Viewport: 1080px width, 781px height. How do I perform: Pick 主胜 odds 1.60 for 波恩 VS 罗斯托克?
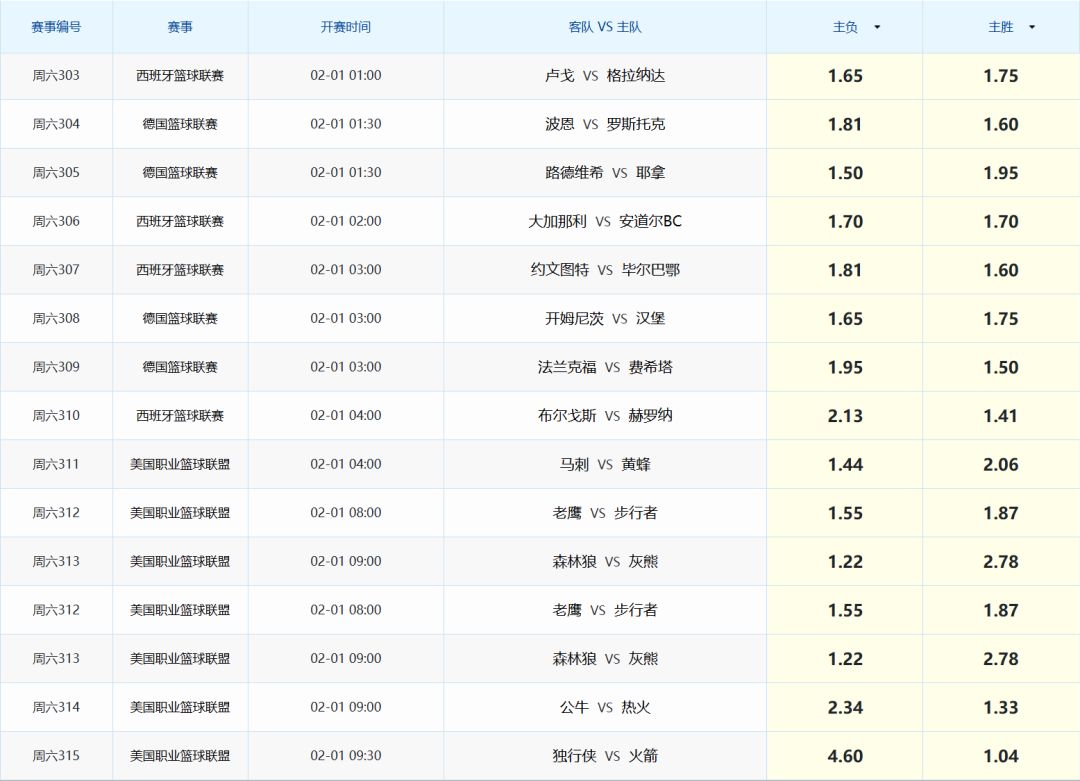tap(1001, 125)
